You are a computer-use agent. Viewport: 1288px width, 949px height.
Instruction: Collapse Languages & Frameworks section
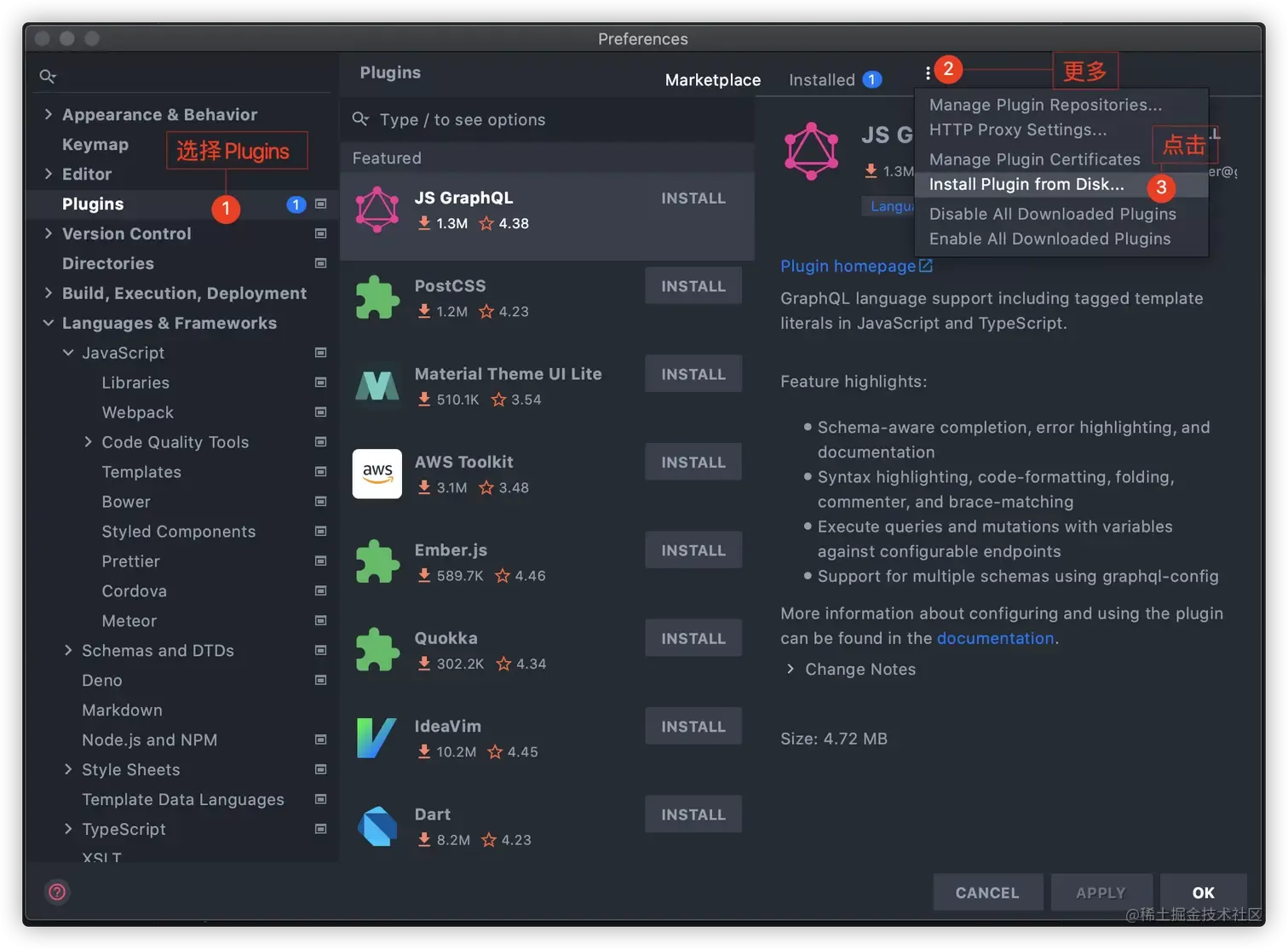pos(48,323)
